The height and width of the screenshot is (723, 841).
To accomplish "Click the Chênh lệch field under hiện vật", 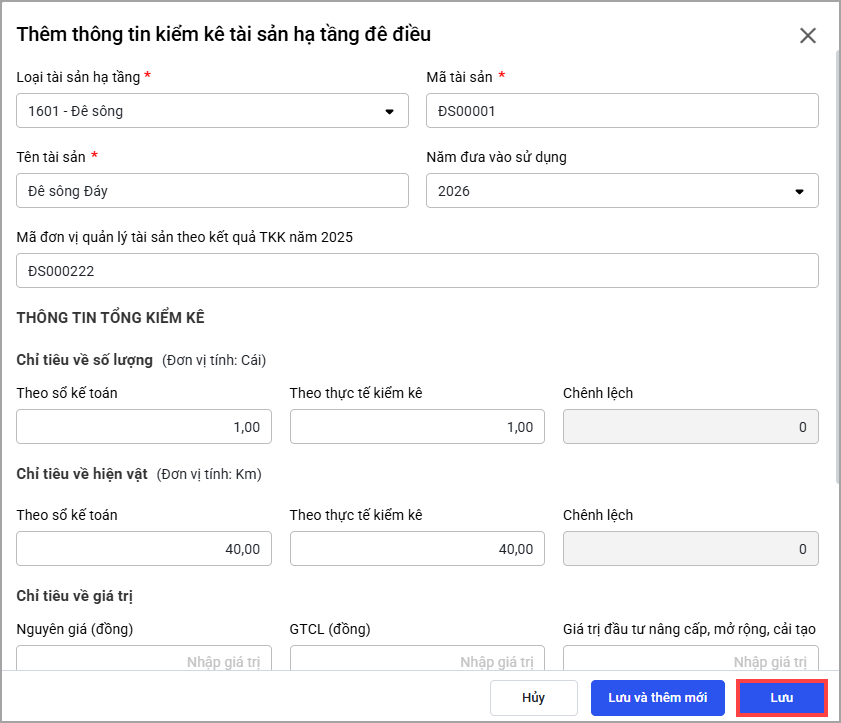I will (690, 549).
